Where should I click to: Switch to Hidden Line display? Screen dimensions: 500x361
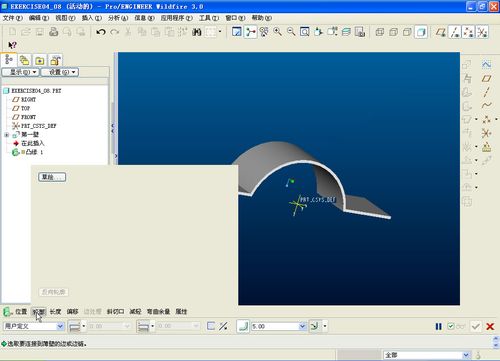click(x=393, y=32)
